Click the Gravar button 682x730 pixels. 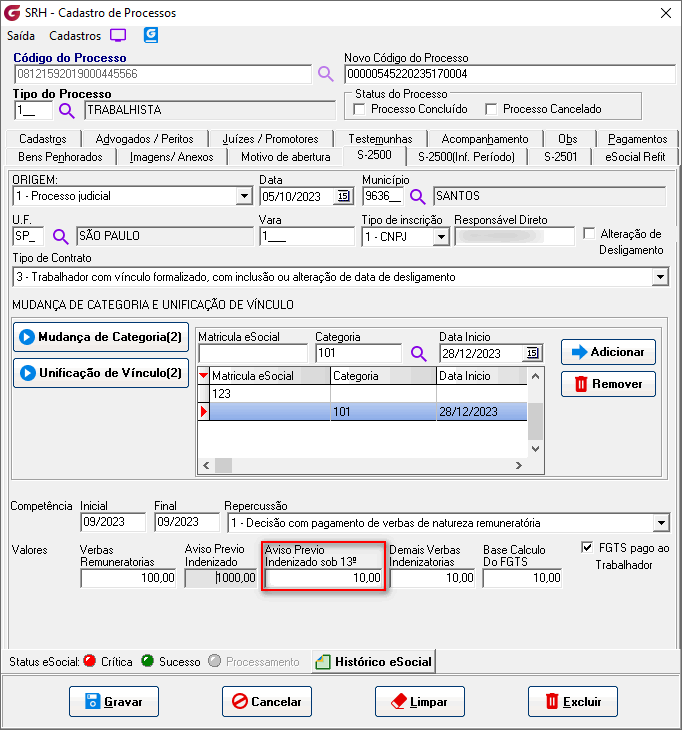tap(114, 702)
